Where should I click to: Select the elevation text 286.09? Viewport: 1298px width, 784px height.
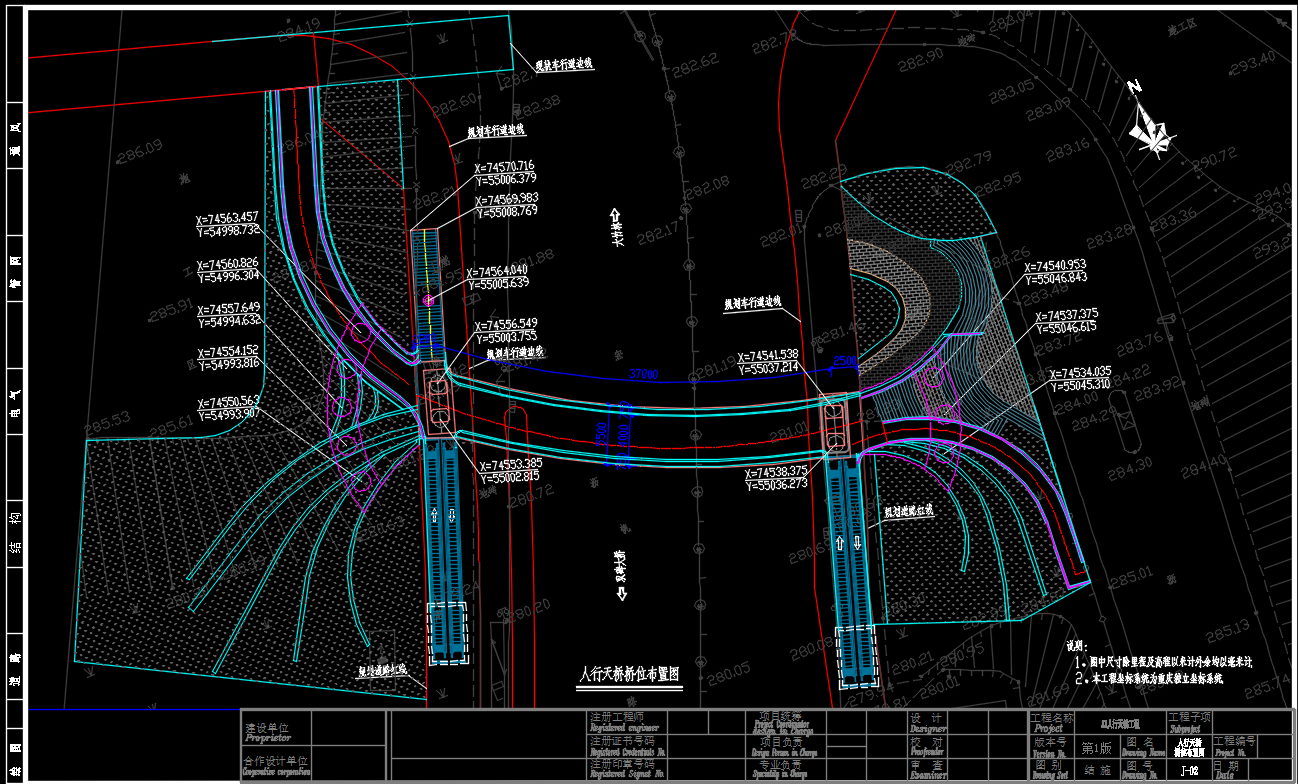pyautogui.click(x=140, y=151)
